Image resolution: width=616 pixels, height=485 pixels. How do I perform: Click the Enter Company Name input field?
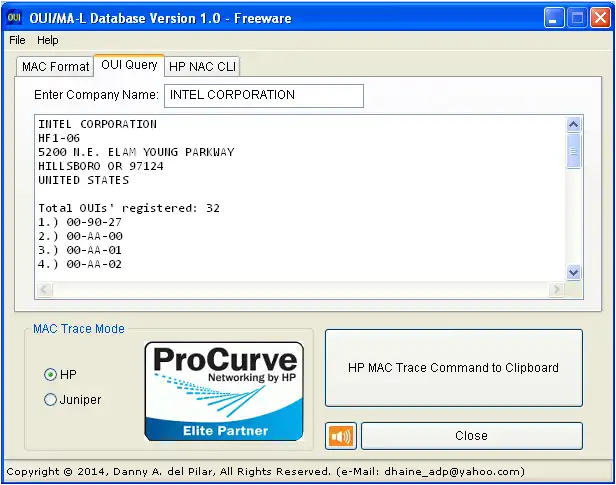pyautogui.click(x=264, y=95)
